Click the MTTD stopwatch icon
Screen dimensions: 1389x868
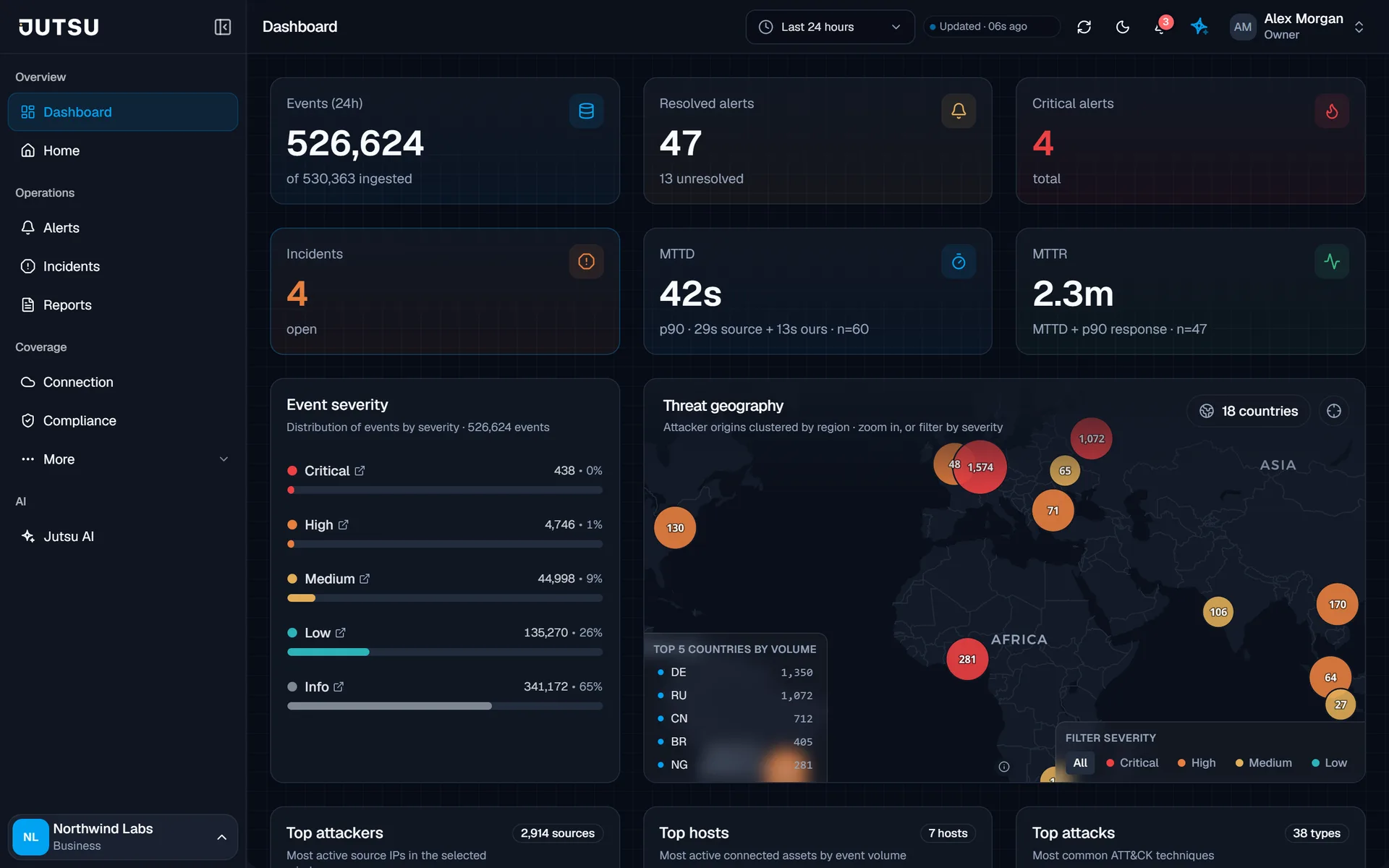[959, 261]
